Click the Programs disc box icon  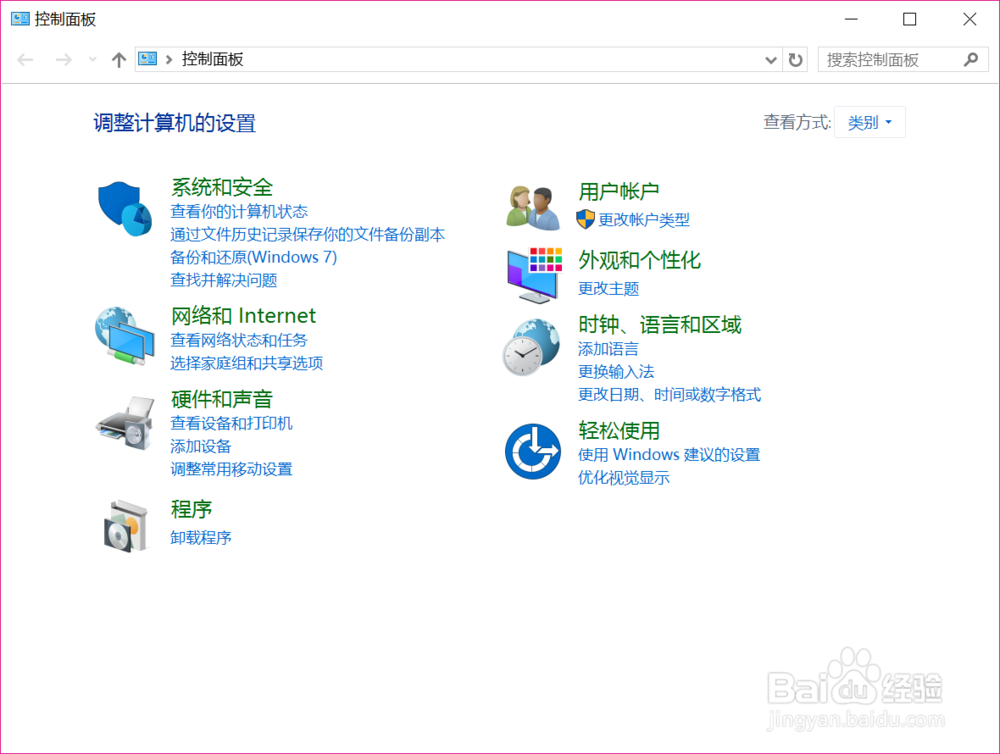coord(126,526)
